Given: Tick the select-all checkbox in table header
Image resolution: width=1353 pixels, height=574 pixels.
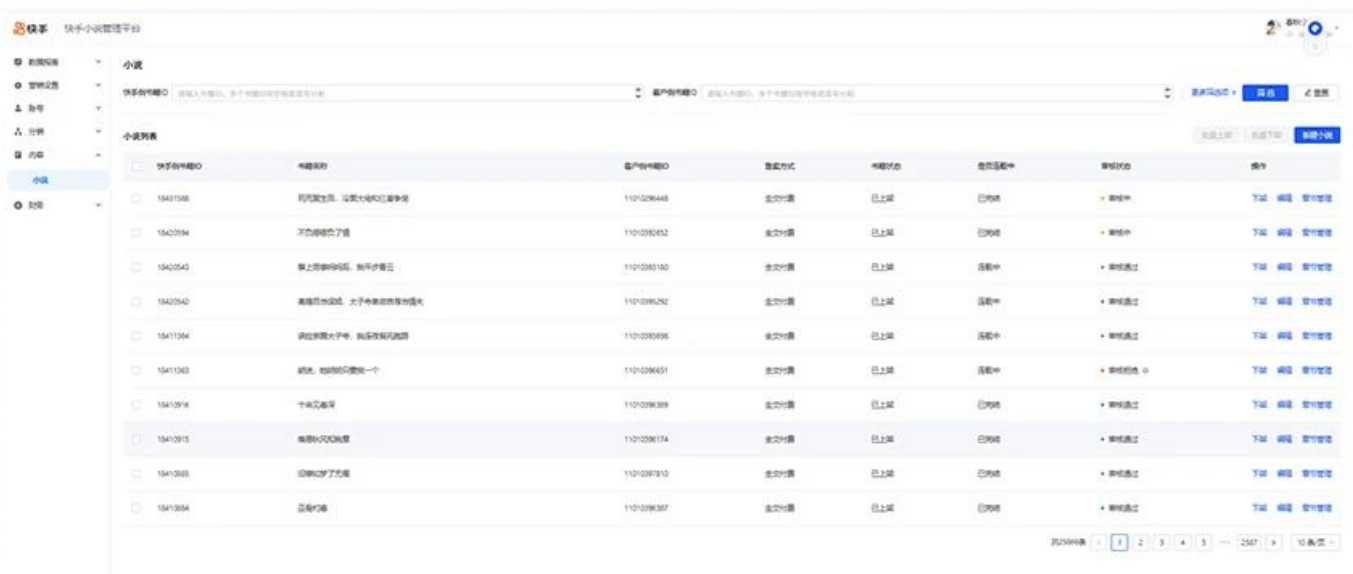Looking at the screenshot, I should [x=136, y=165].
